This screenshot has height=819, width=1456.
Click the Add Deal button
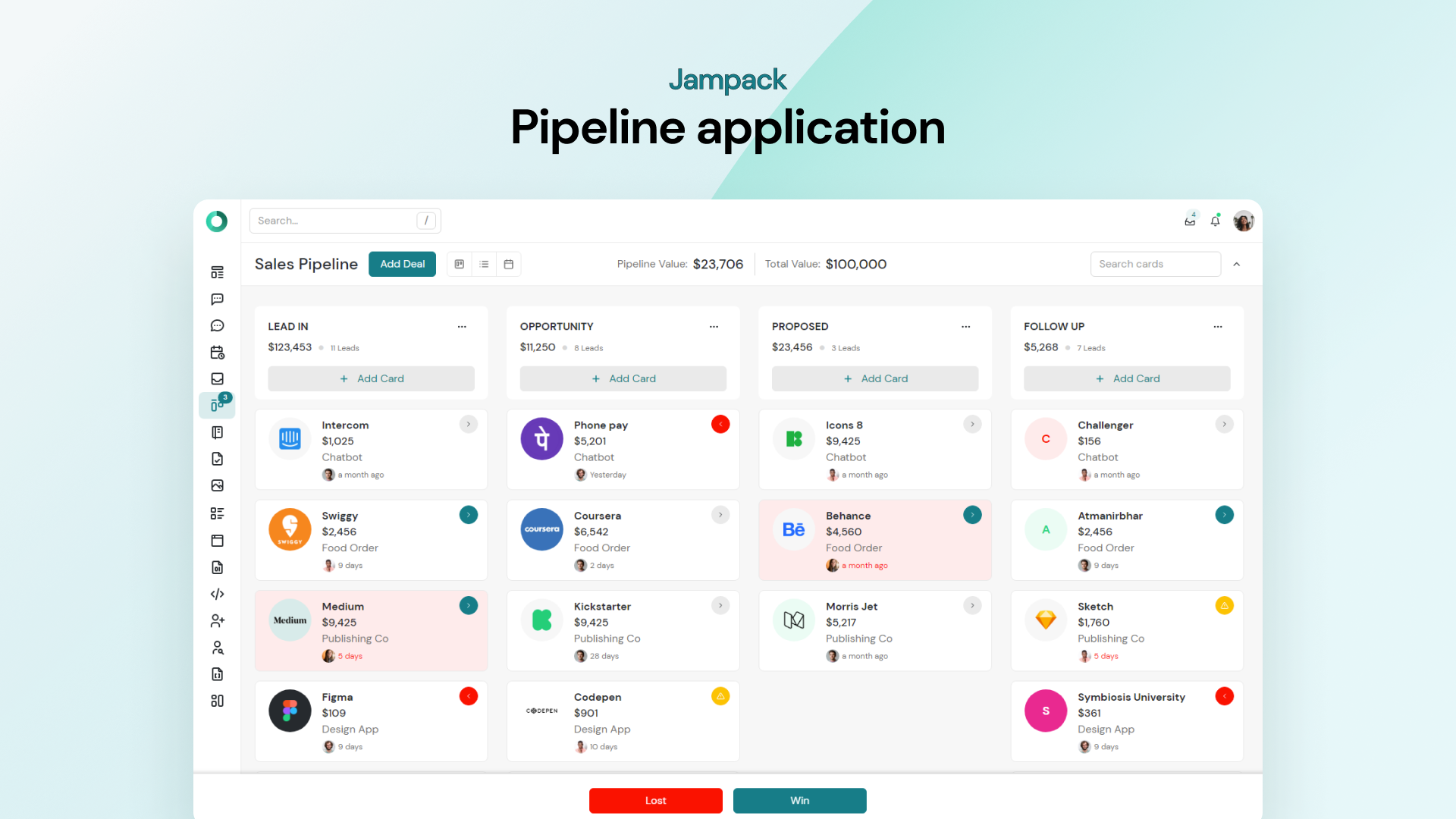pyautogui.click(x=402, y=264)
